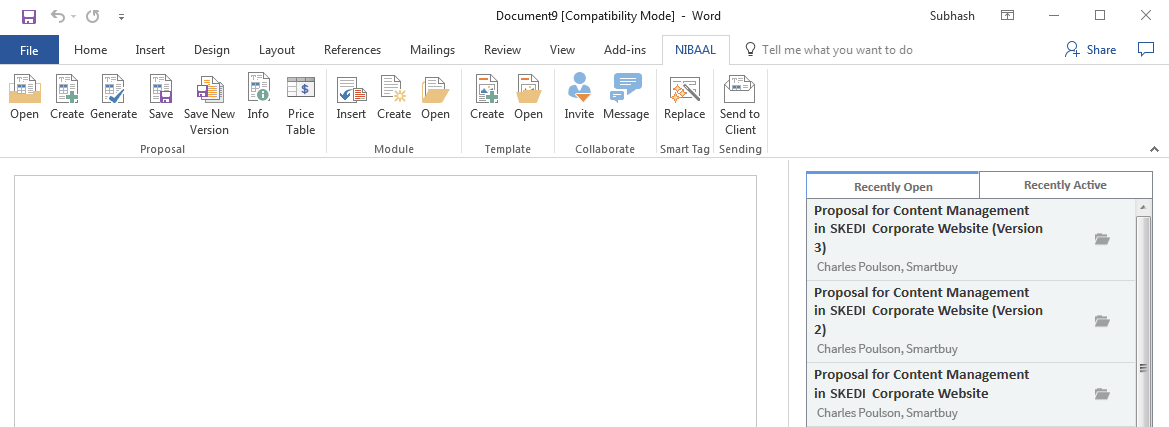The image size is (1169, 427).
Task: Click the scroll up arrow in recent list
Action: pos(1143,206)
